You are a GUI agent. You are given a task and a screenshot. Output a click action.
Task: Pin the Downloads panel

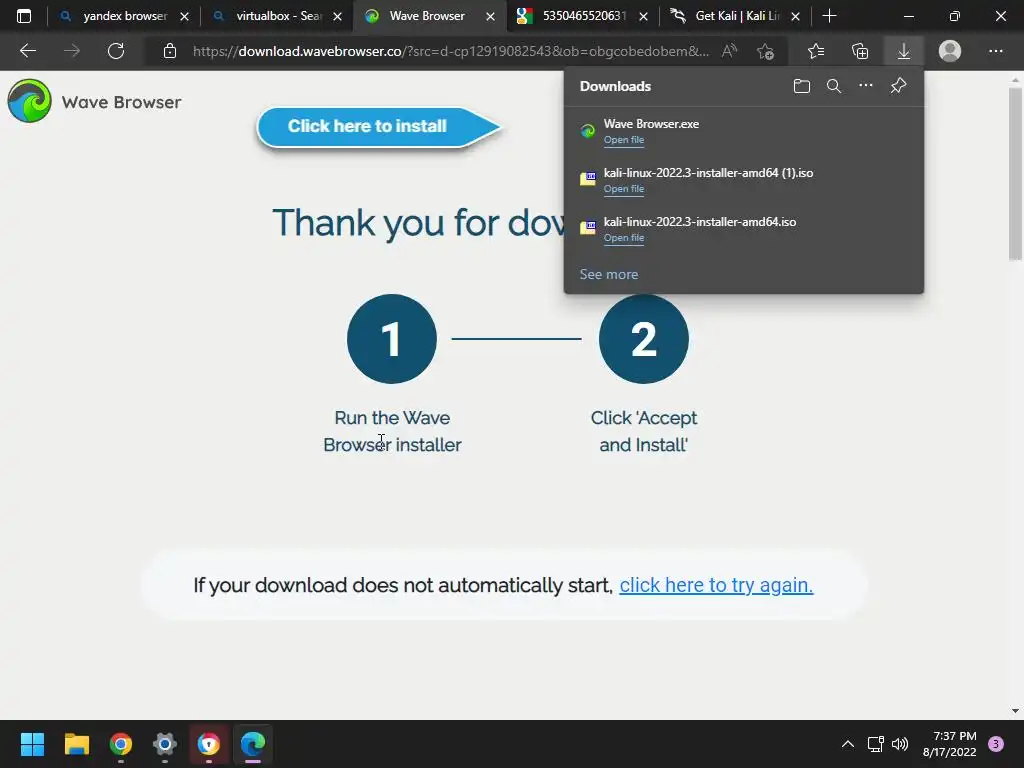(899, 86)
